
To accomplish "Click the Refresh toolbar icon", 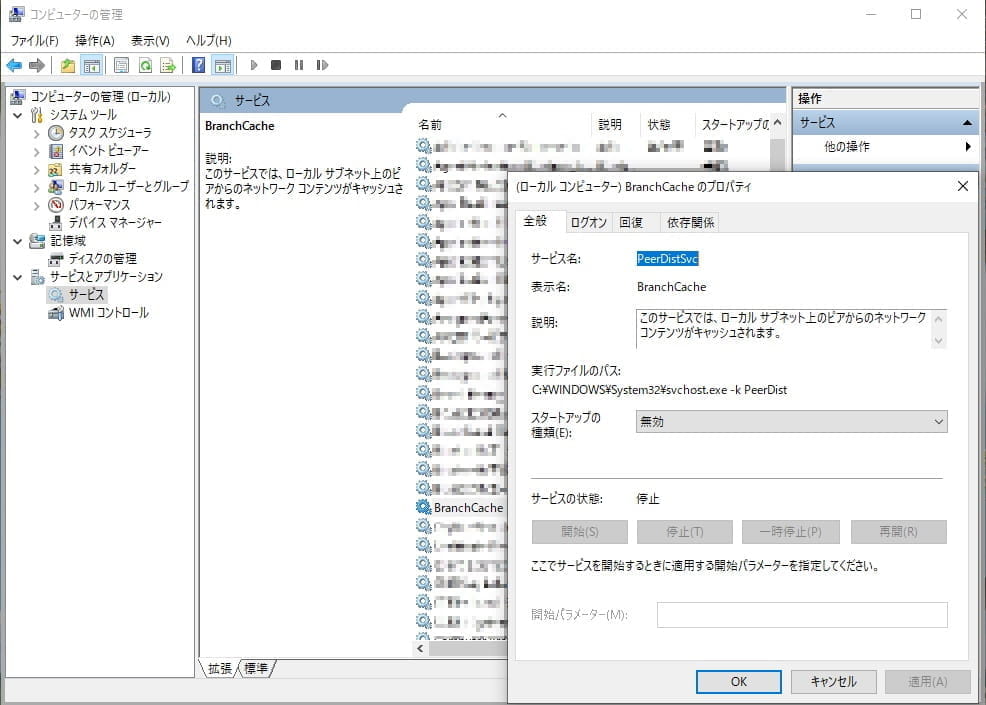I will (145, 65).
